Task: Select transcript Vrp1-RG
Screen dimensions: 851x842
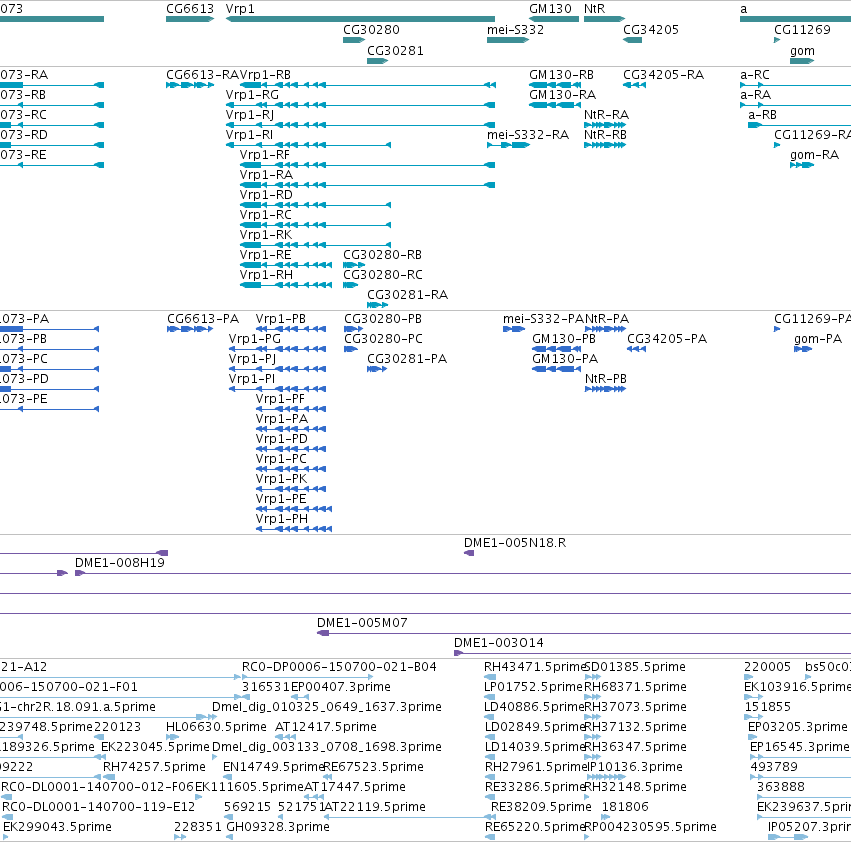Action: [360, 105]
